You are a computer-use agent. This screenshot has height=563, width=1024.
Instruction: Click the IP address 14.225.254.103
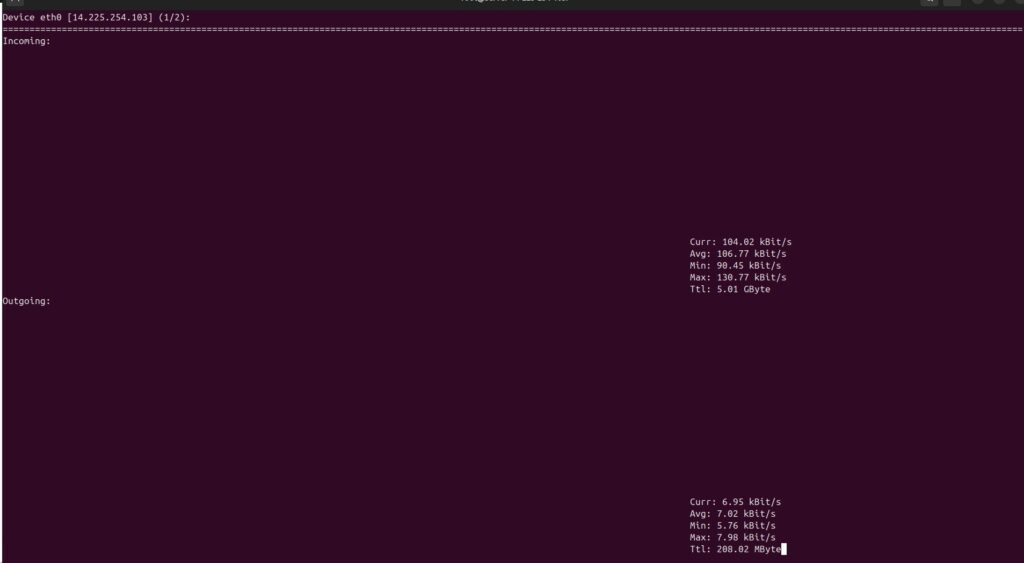pos(109,18)
